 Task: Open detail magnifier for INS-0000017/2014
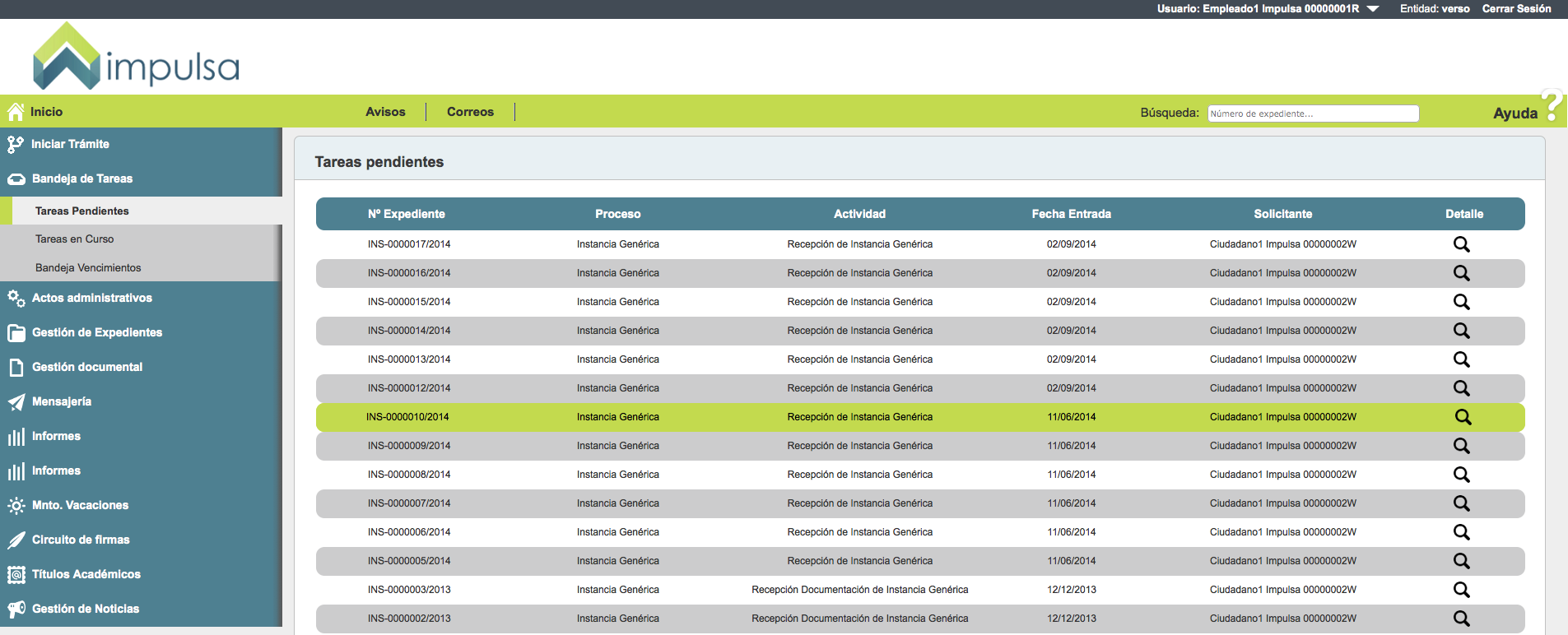click(x=1461, y=244)
